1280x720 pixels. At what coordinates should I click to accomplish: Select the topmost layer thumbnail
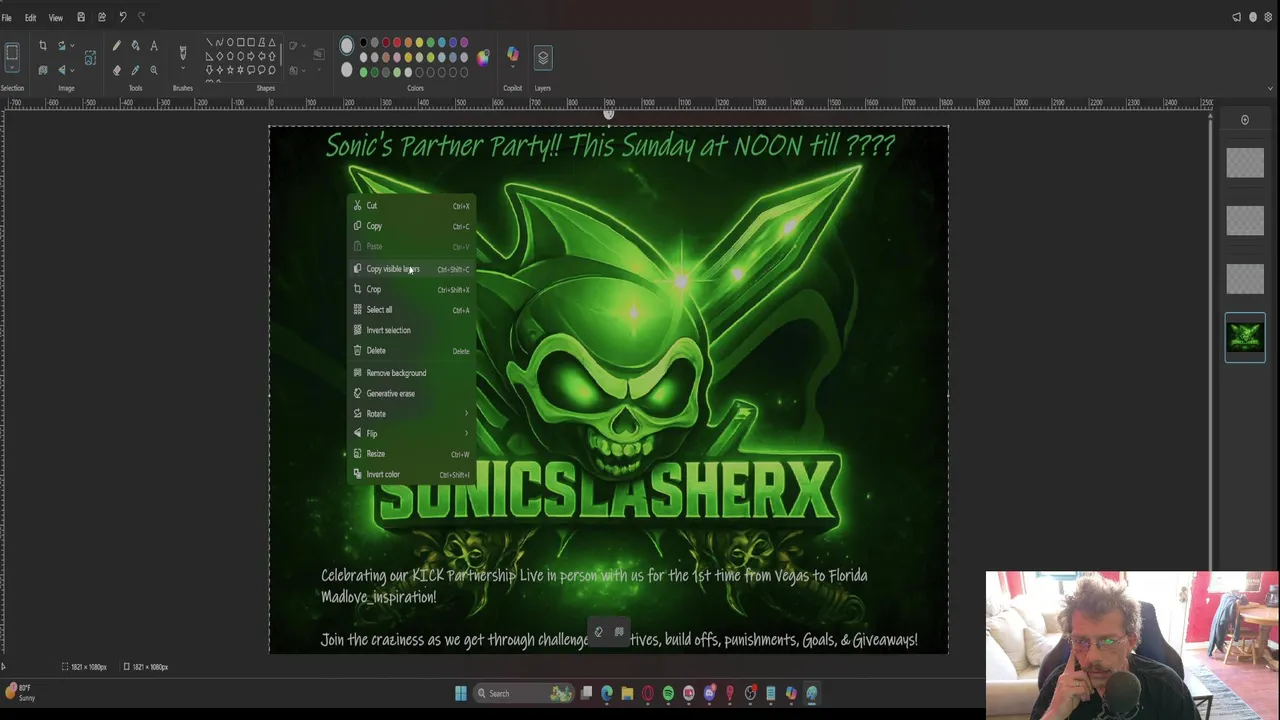click(x=1245, y=162)
